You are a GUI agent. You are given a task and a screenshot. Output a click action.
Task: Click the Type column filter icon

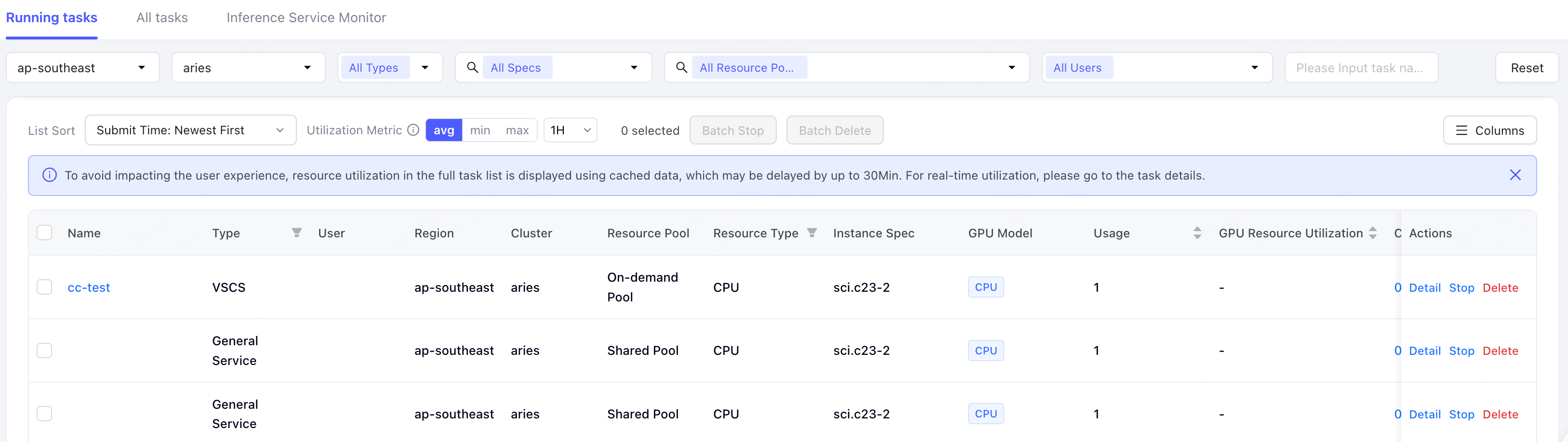point(296,233)
